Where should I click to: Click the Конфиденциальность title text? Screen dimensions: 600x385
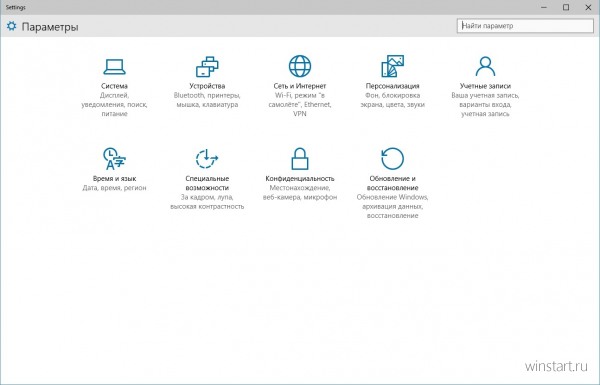point(300,179)
